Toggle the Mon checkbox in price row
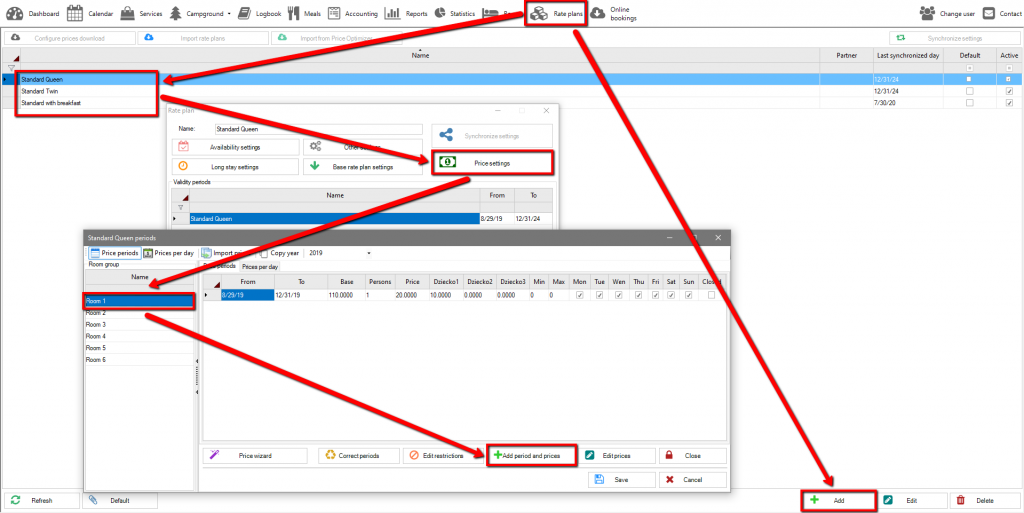Image resolution: width=1024 pixels, height=513 pixels. [579, 295]
